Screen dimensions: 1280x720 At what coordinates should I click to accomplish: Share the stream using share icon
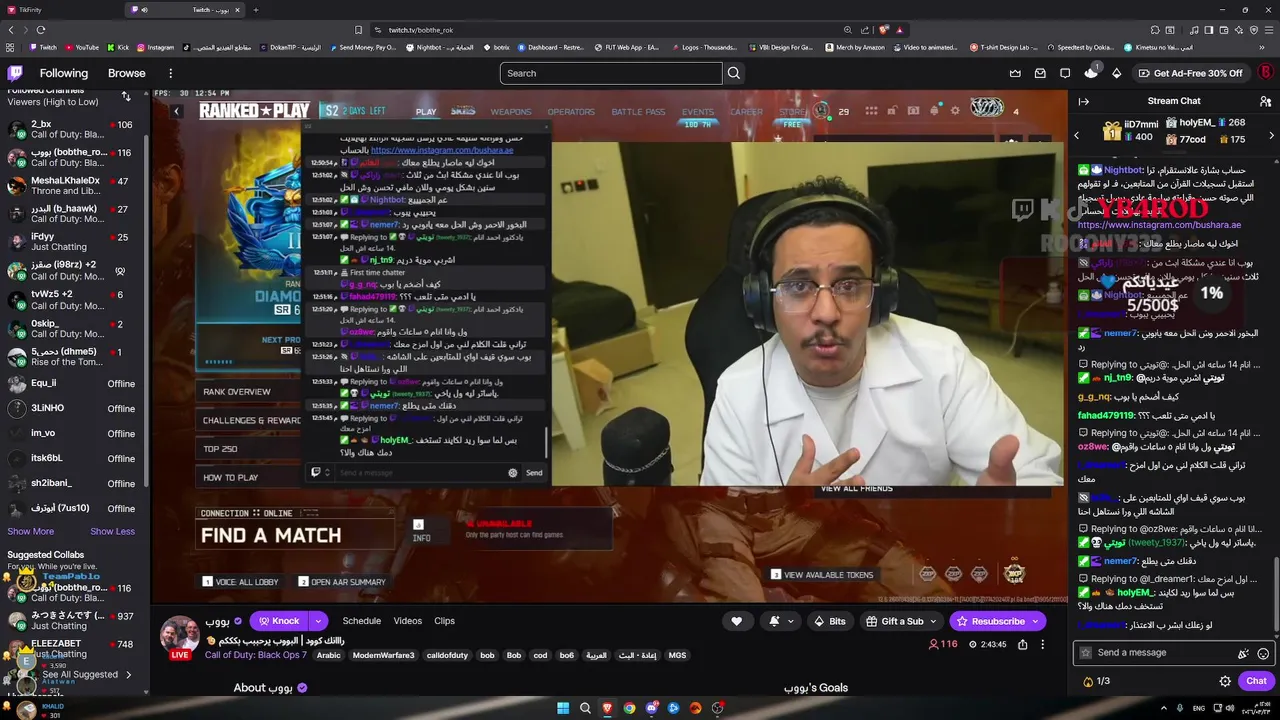[x=1022, y=645]
